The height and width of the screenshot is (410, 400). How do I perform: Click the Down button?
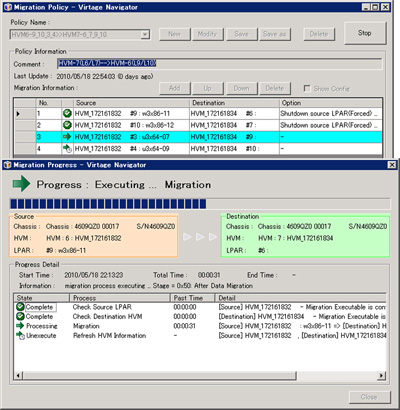[x=241, y=88]
